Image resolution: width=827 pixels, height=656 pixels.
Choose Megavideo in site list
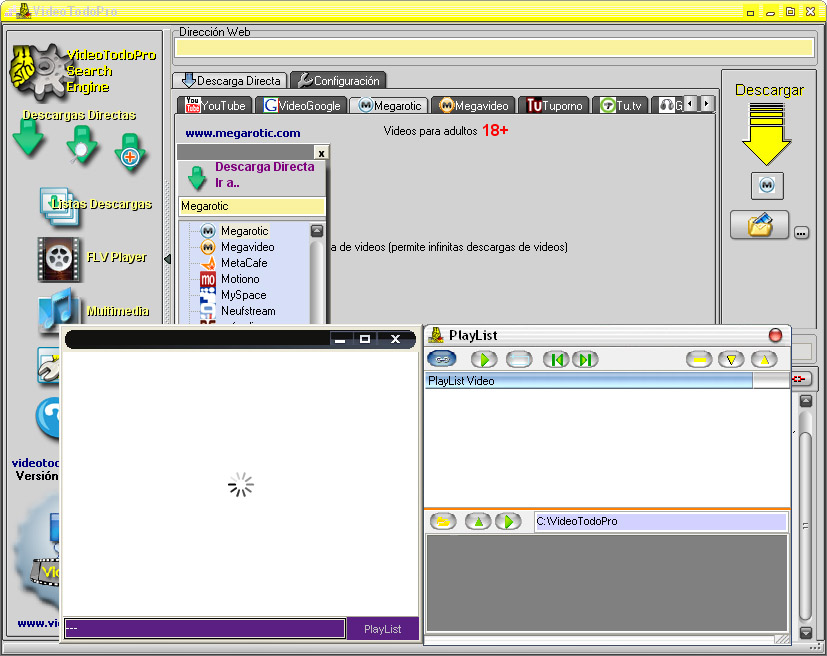247,247
